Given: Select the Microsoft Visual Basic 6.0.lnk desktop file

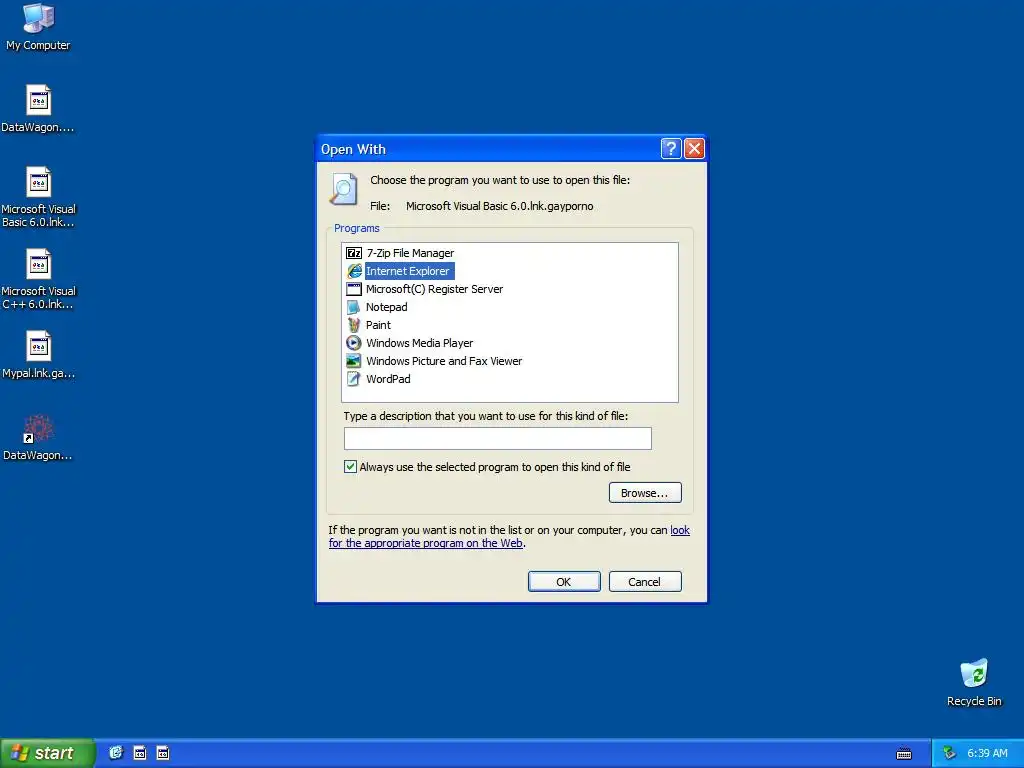Looking at the screenshot, I should pyautogui.click(x=38, y=198).
